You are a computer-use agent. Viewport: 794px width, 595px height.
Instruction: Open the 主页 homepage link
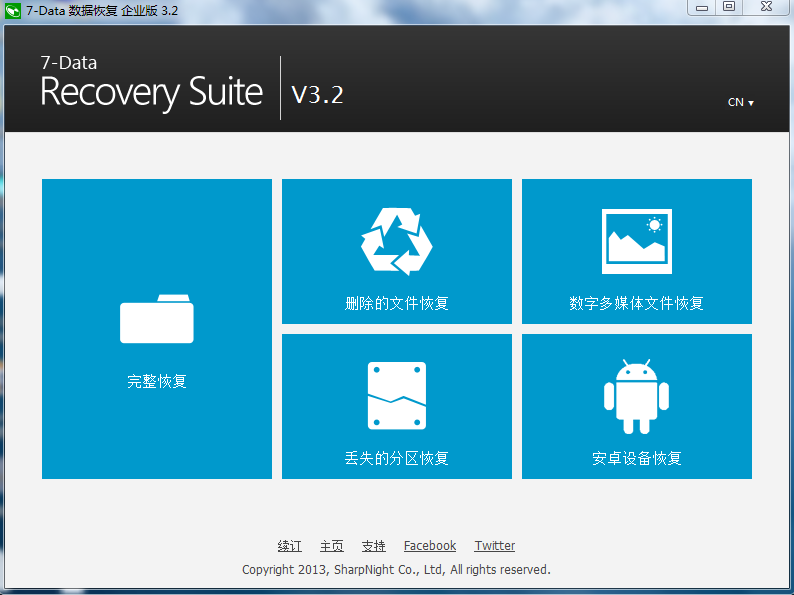(x=332, y=546)
